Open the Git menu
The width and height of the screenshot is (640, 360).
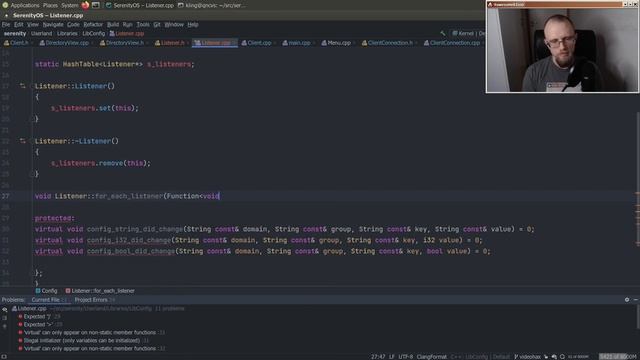point(157,24)
